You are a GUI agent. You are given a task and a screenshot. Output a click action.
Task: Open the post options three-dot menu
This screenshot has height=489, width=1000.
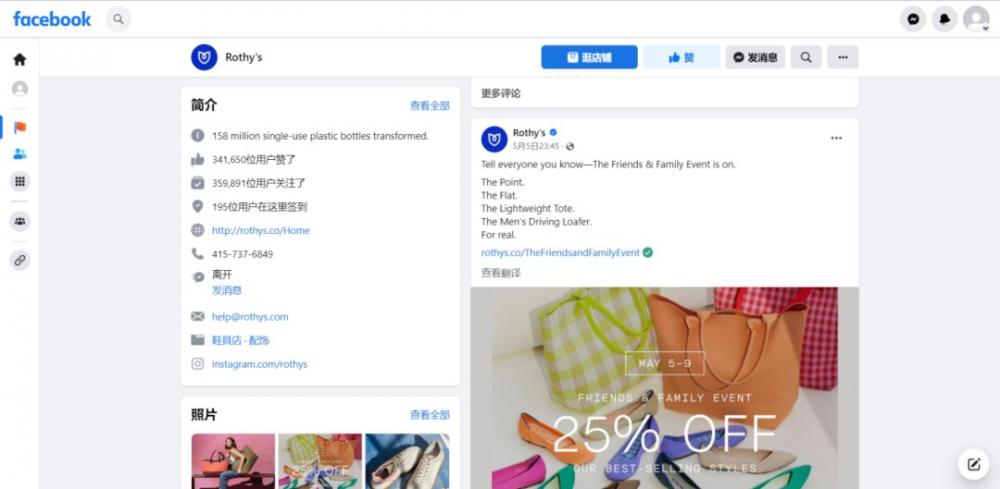click(x=836, y=138)
